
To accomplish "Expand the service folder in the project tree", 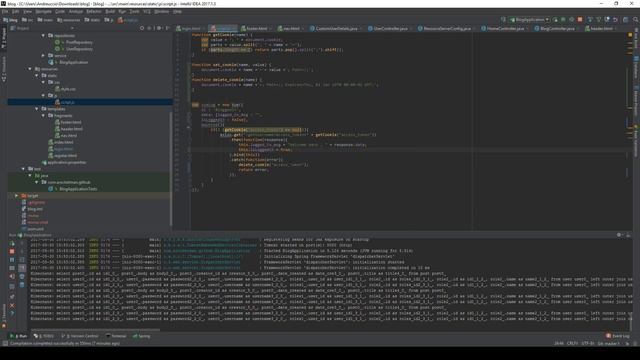I will 43,56.
